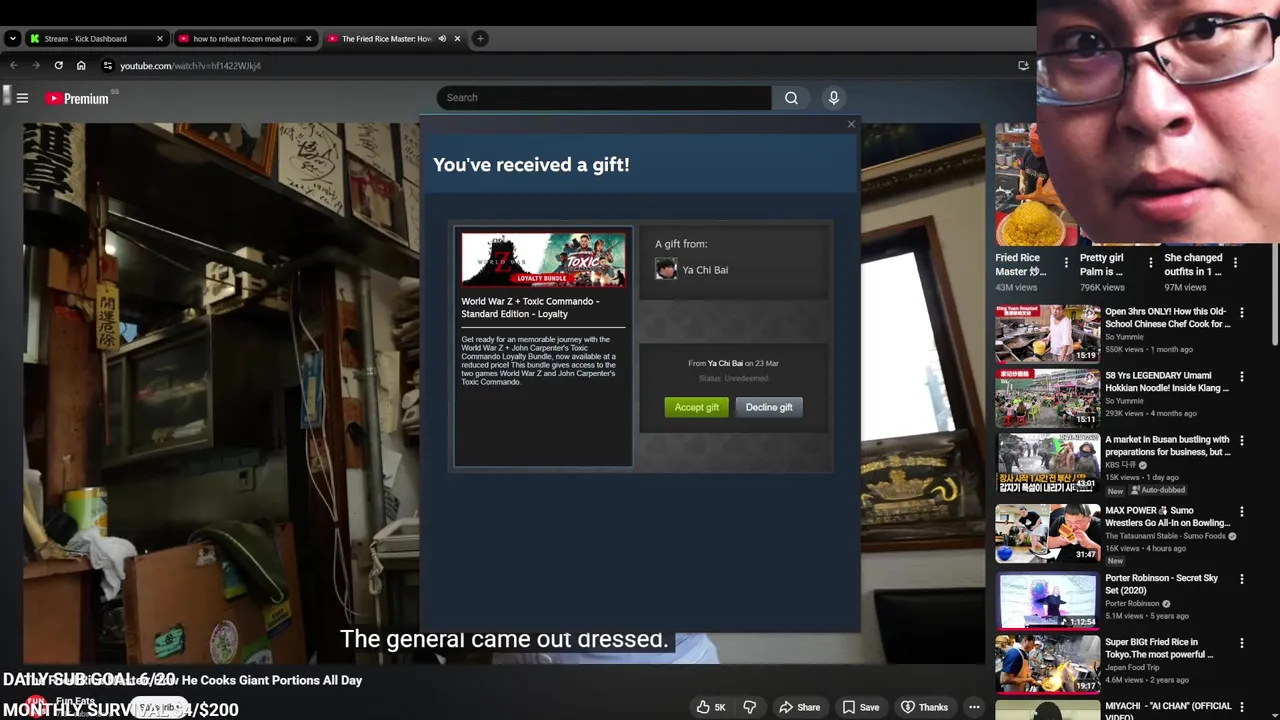Close the reheat frozen meal tab

[308, 39]
